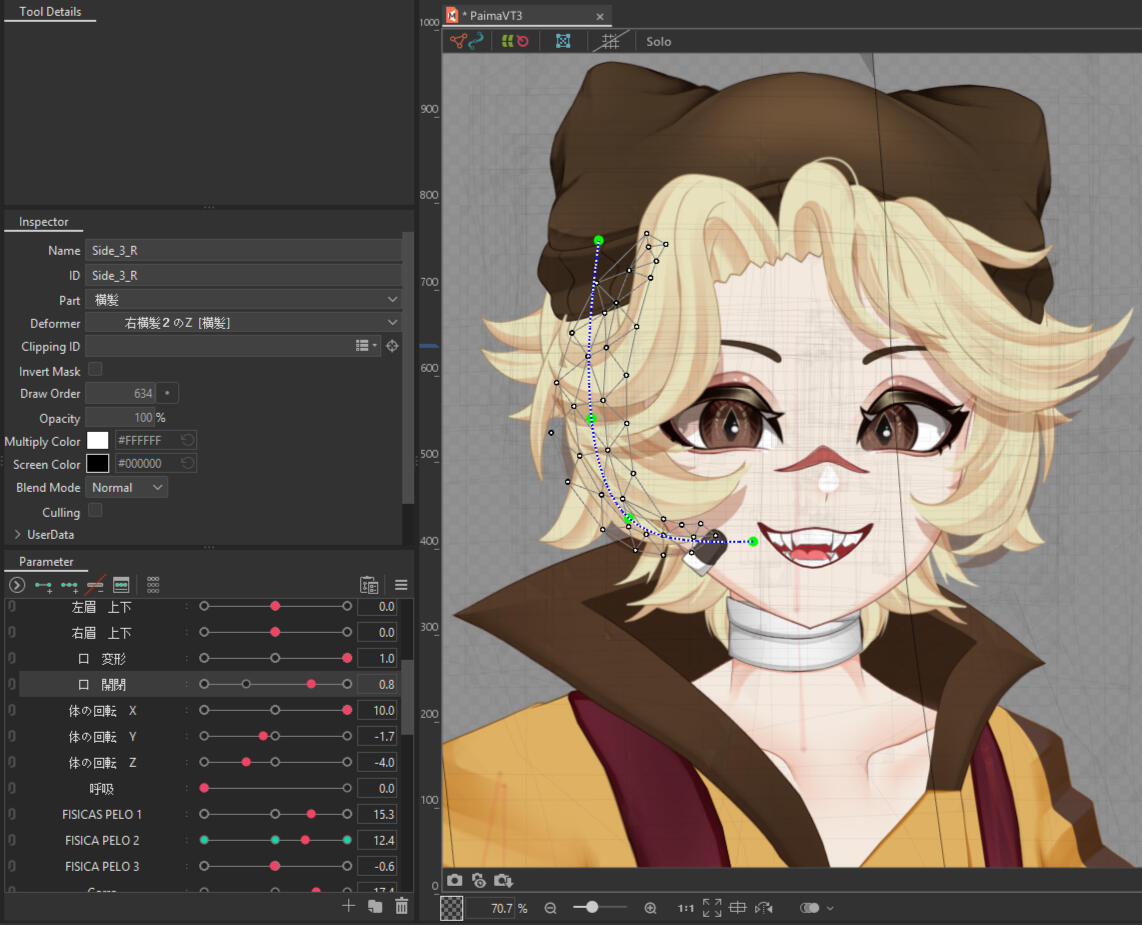The image size is (1142, 925).
Task: Click the new parameter plus icon
Action: pyautogui.click(x=348, y=906)
